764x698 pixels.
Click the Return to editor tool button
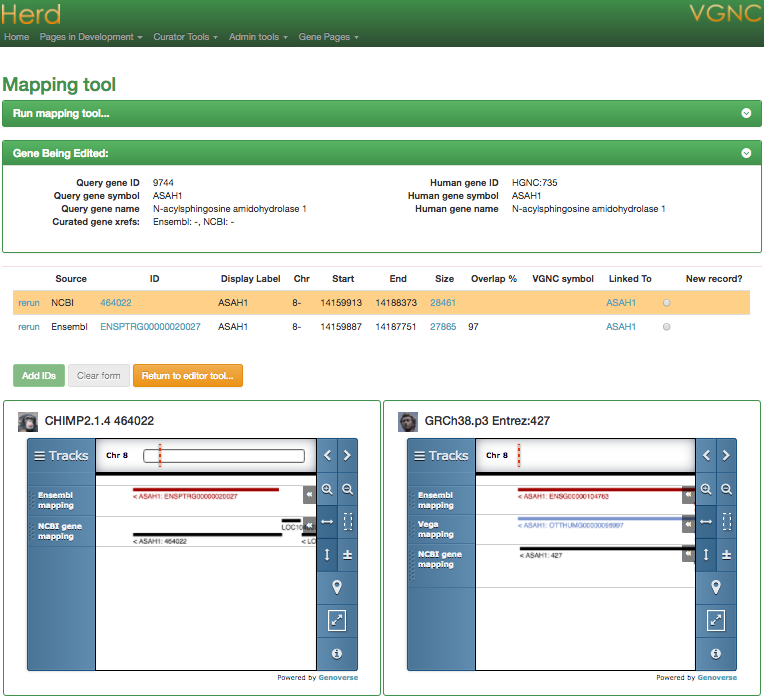click(x=187, y=376)
